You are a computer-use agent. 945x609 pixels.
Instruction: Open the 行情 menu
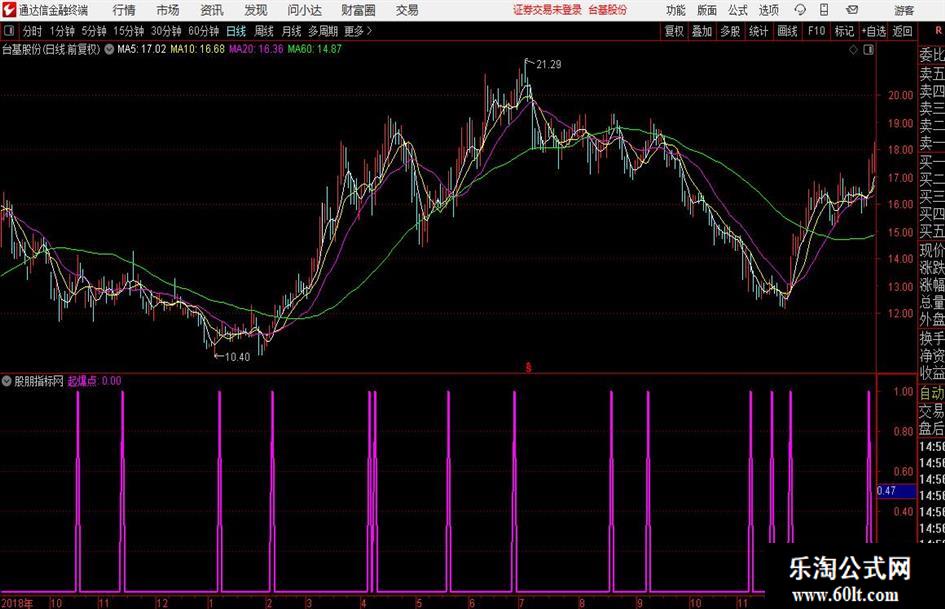(124, 10)
